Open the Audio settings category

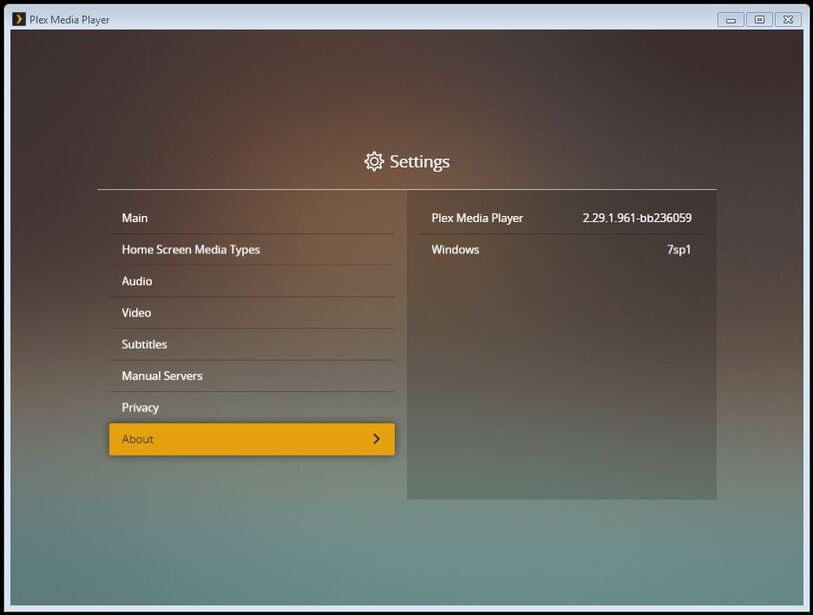(x=251, y=281)
